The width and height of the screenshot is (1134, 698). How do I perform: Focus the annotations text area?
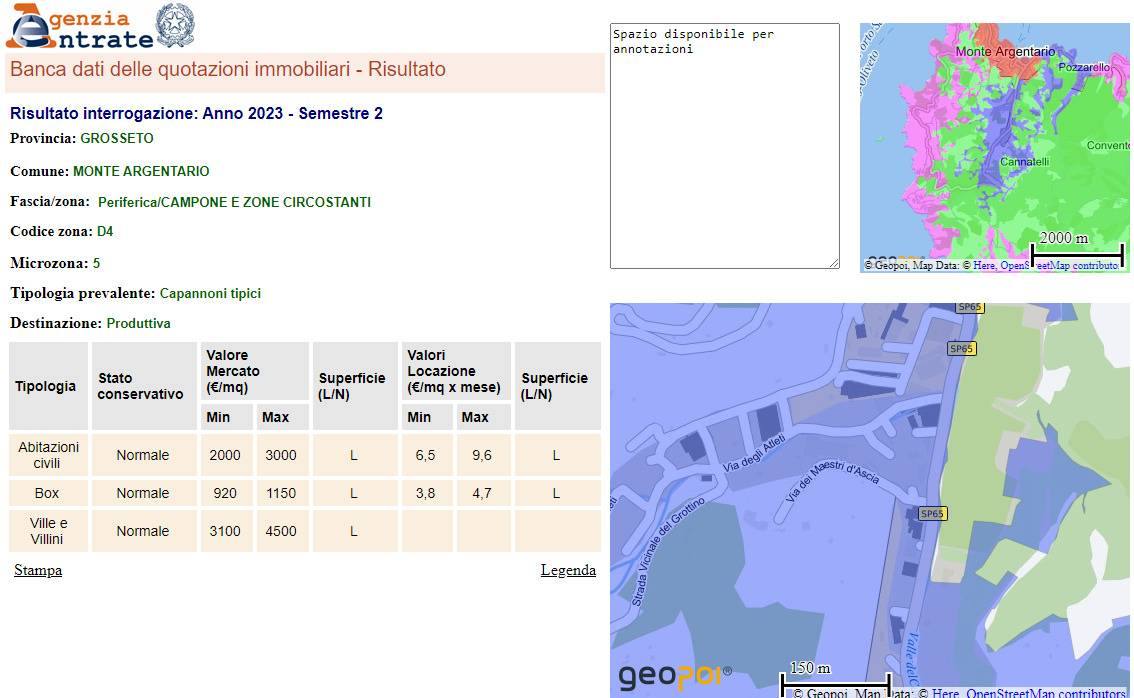pos(724,146)
